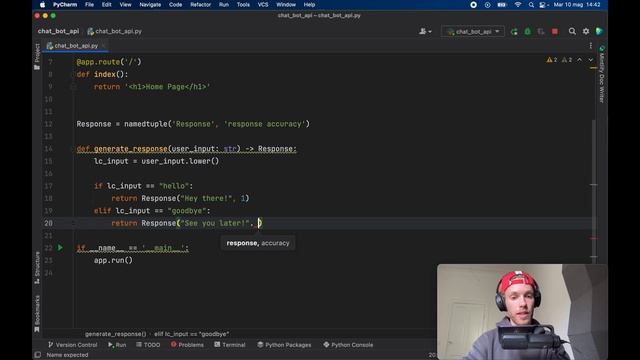The width and height of the screenshot is (640, 360).
Task: Click the run with coverage icon
Action: click(x=541, y=31)
